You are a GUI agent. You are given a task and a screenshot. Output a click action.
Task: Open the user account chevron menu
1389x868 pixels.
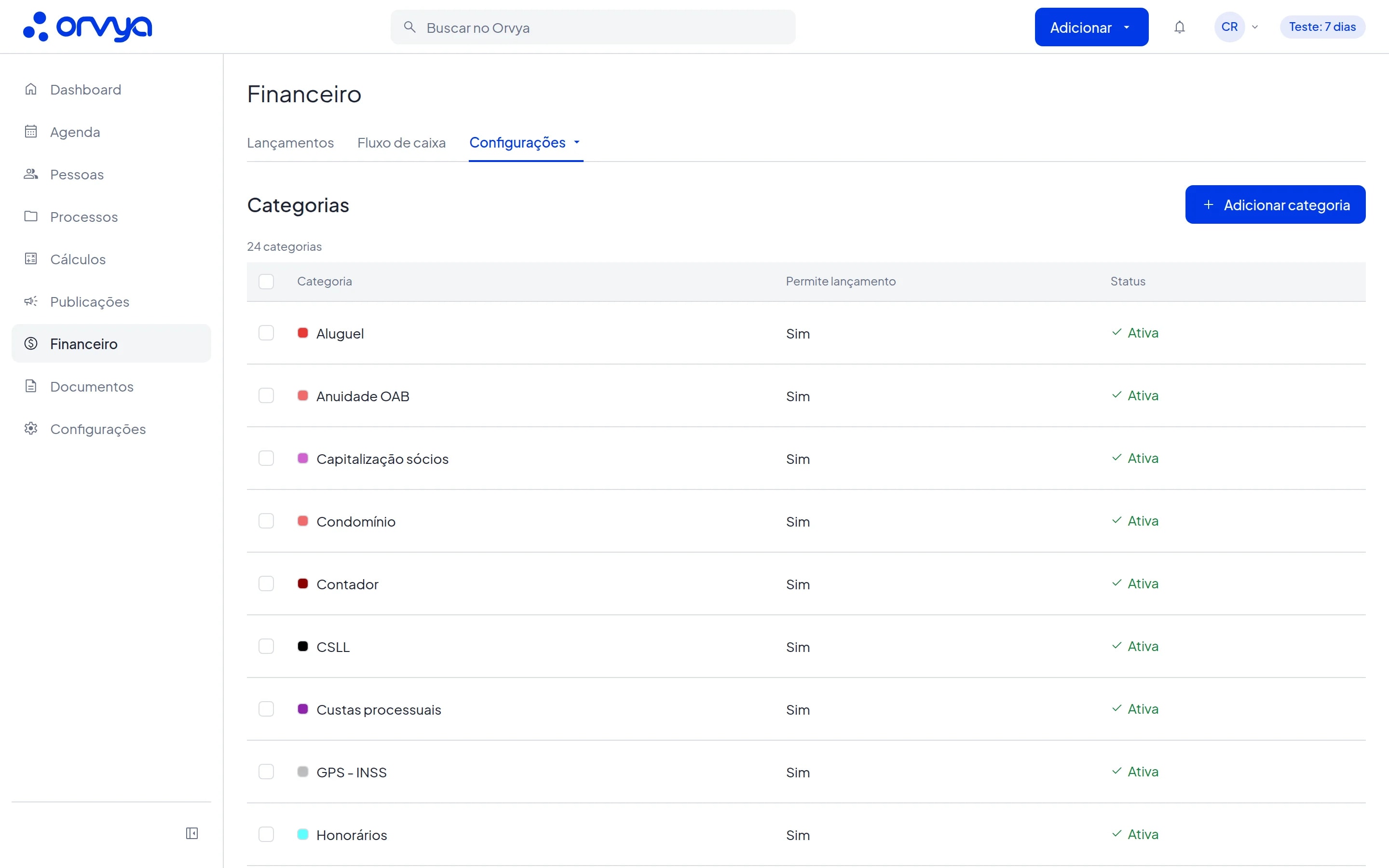point(1255,27)
